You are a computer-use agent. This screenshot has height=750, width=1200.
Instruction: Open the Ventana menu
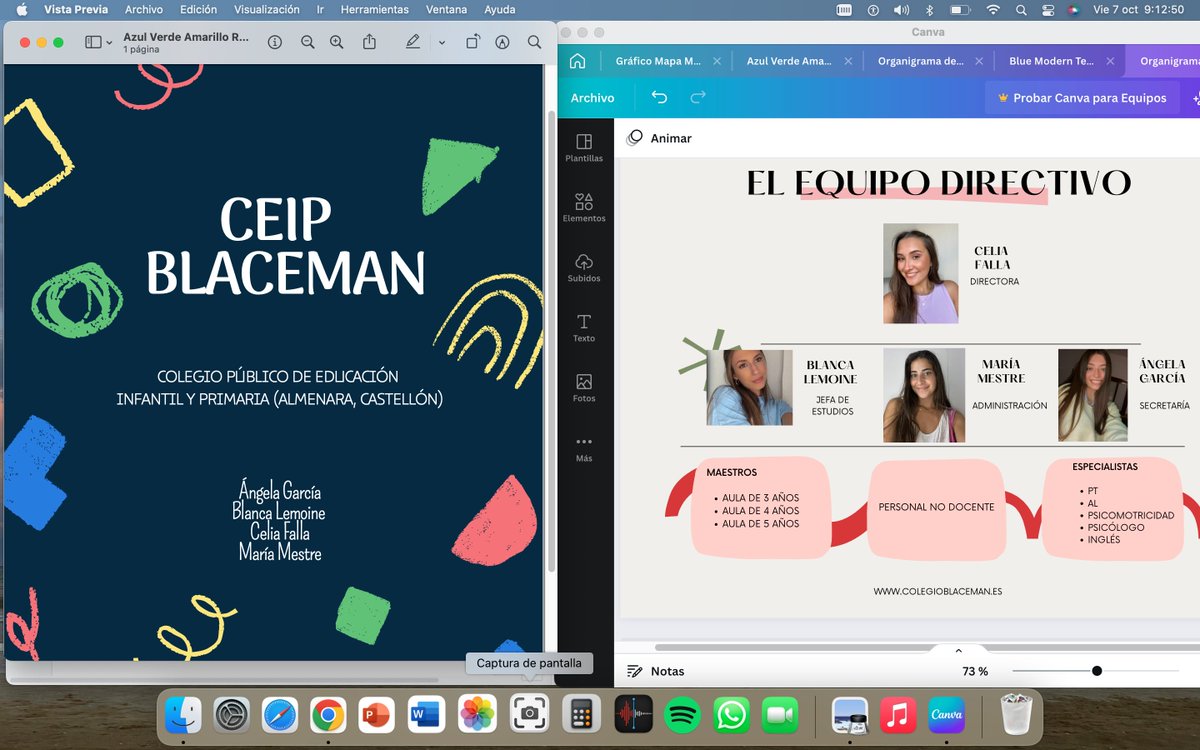point(446,10)
